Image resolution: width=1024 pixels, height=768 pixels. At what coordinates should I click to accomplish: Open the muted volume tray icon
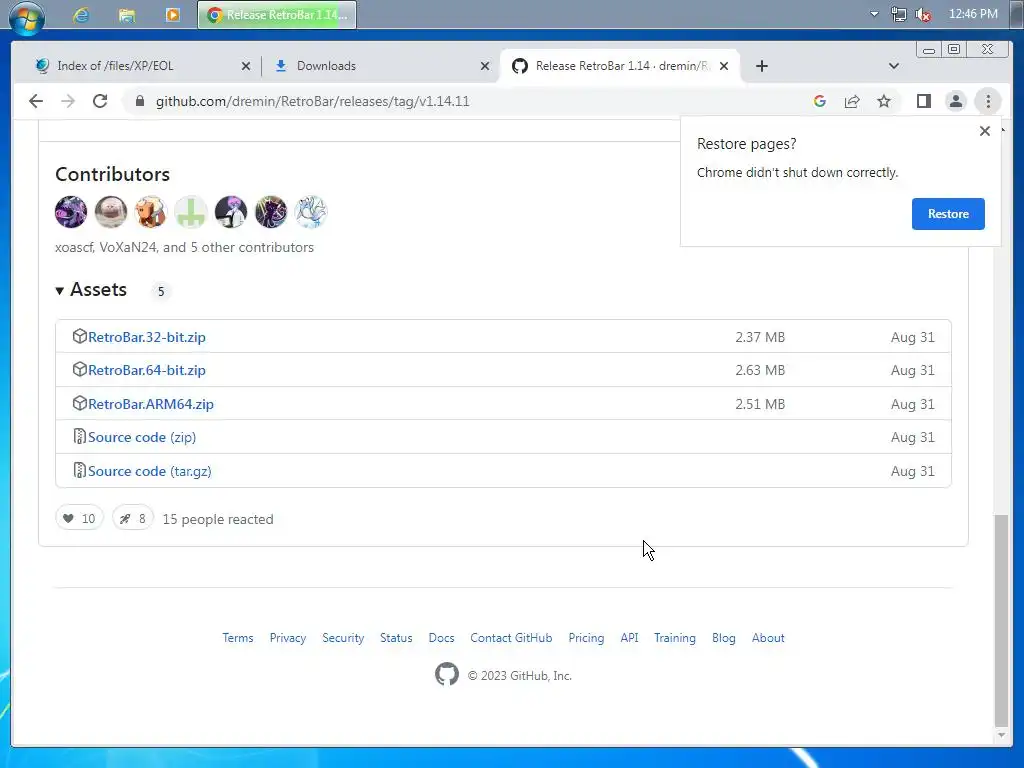coord(923,14)
